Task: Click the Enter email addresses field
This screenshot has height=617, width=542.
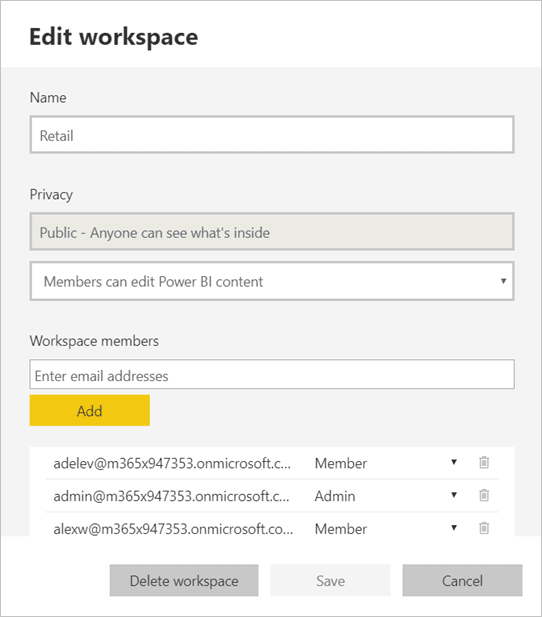Action: click(x=272, y=374)
